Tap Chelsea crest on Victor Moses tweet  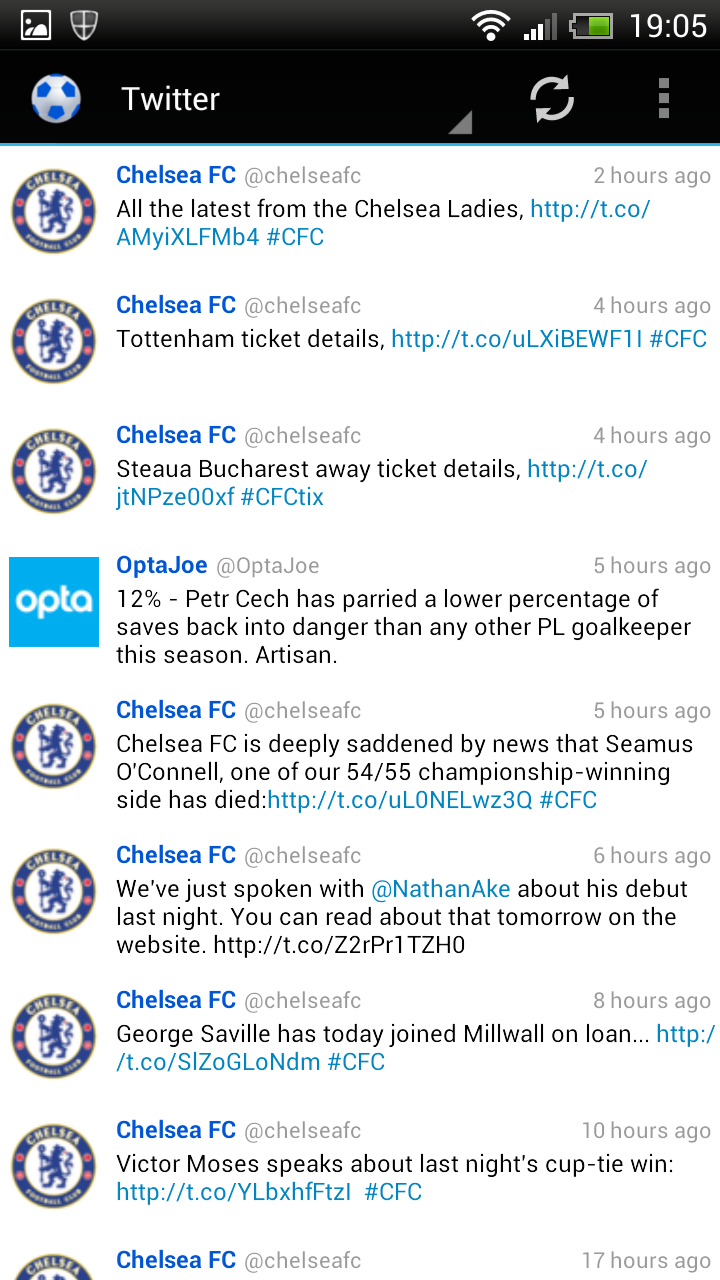click(54, 1165)
